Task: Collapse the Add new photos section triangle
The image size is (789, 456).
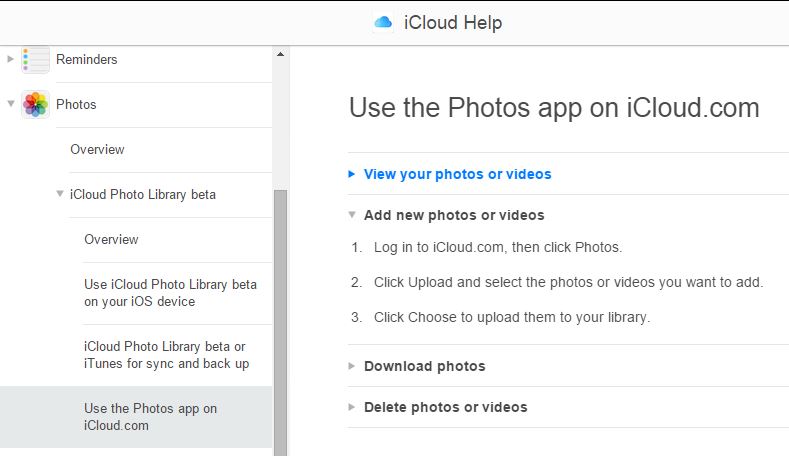Action: point(352,215)
